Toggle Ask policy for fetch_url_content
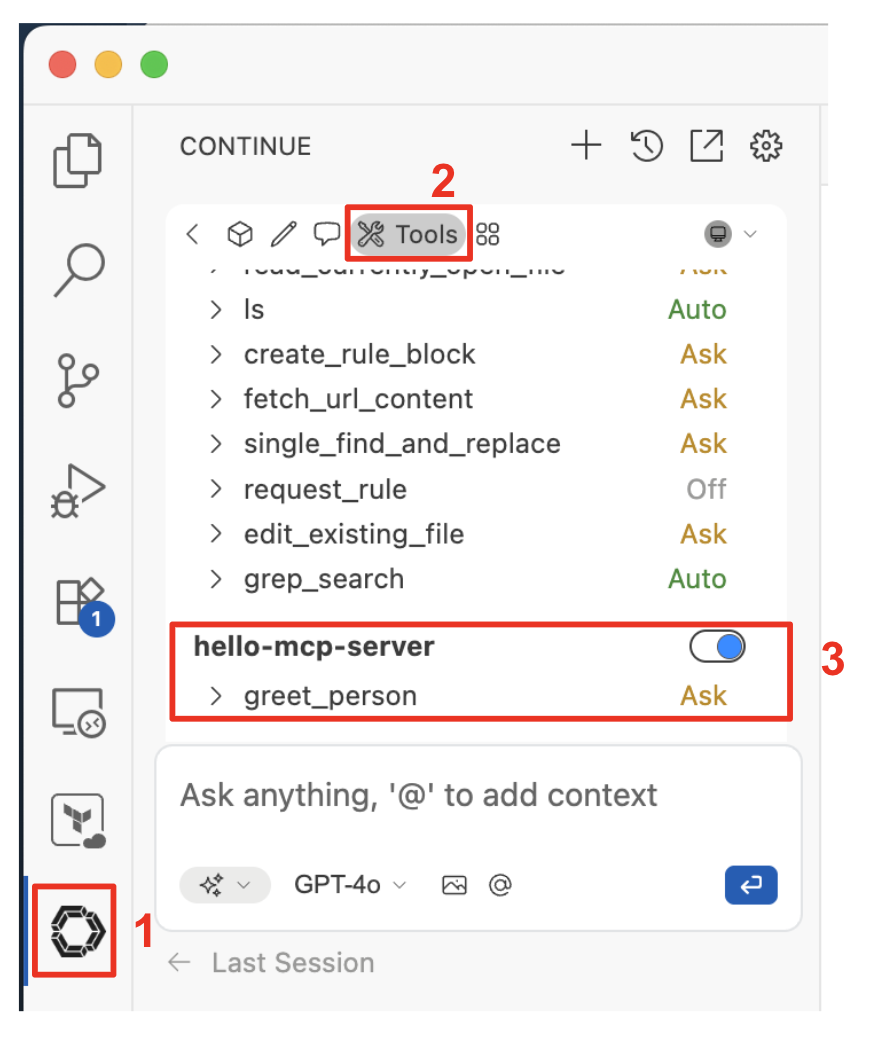Viewport: 870px width, 1042px height. pyautogui.click(x=703, y=399)
